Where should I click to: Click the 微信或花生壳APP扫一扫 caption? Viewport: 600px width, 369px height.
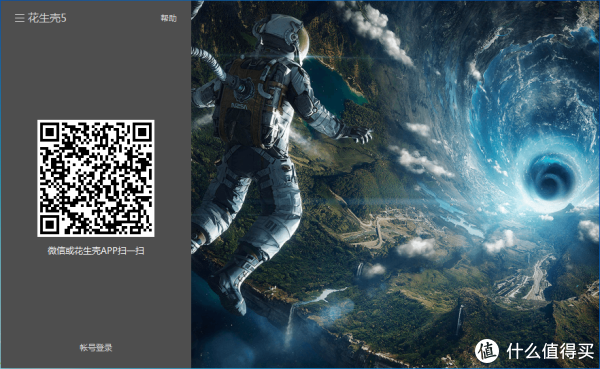96,251
